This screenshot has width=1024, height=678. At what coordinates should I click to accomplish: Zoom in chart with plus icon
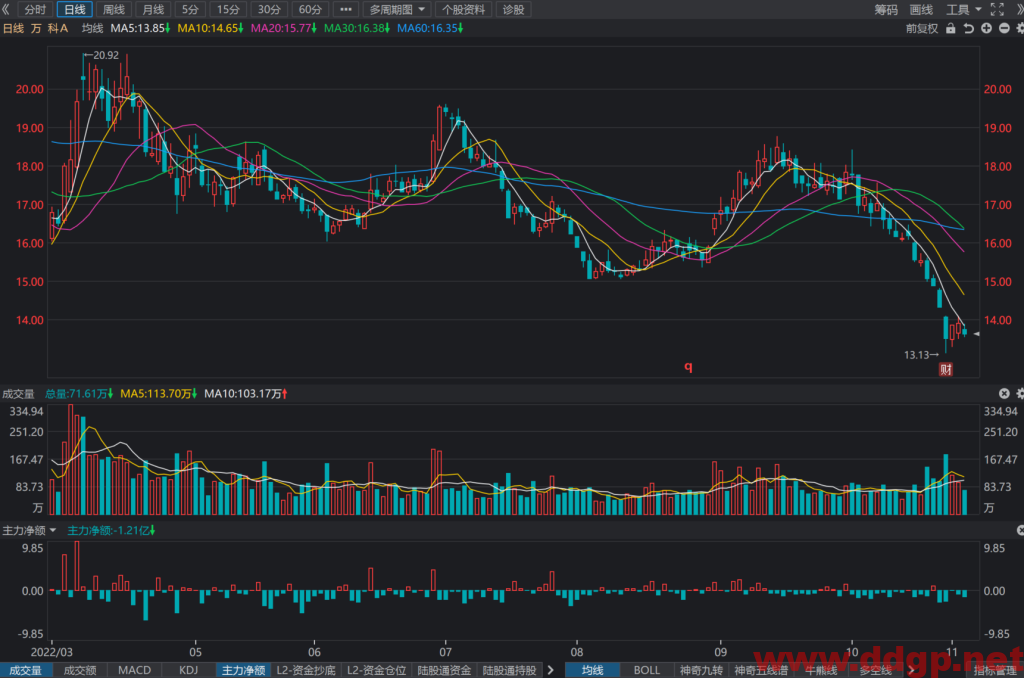pos(986,29)
